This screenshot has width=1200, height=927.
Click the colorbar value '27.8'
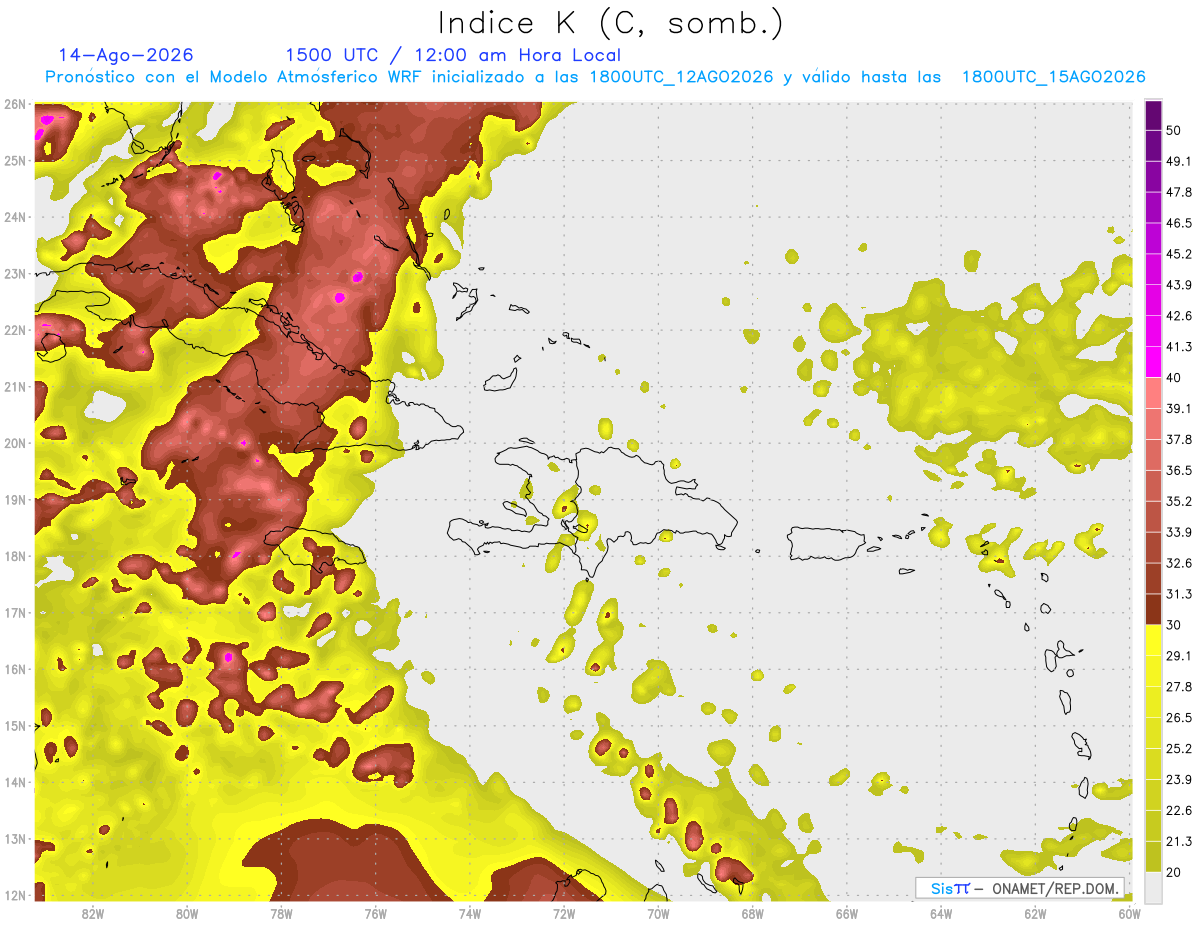pos(1179,687)
